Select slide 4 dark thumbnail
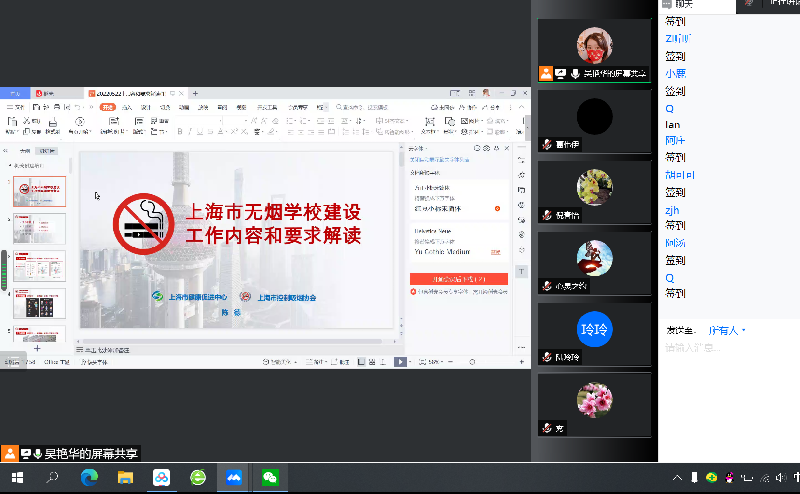This screenshot has width=800, height=494. point(39,304)
